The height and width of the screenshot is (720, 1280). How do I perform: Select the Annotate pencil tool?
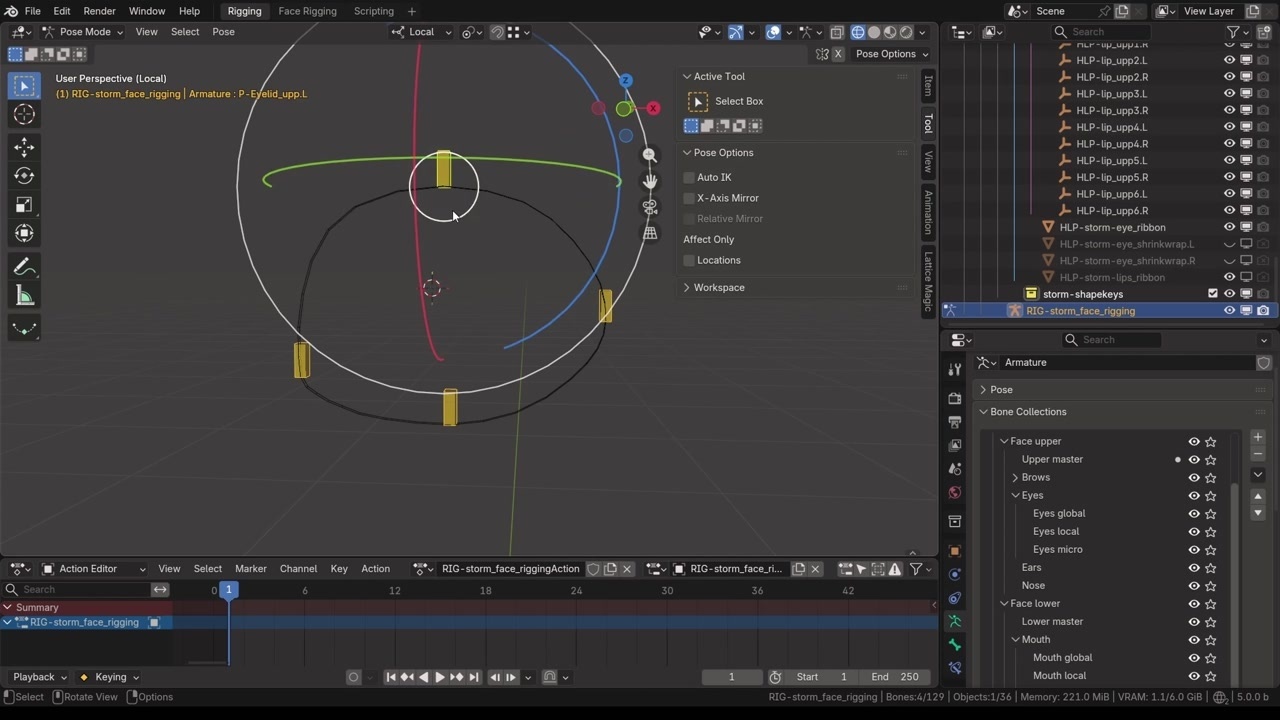(24, 267)
